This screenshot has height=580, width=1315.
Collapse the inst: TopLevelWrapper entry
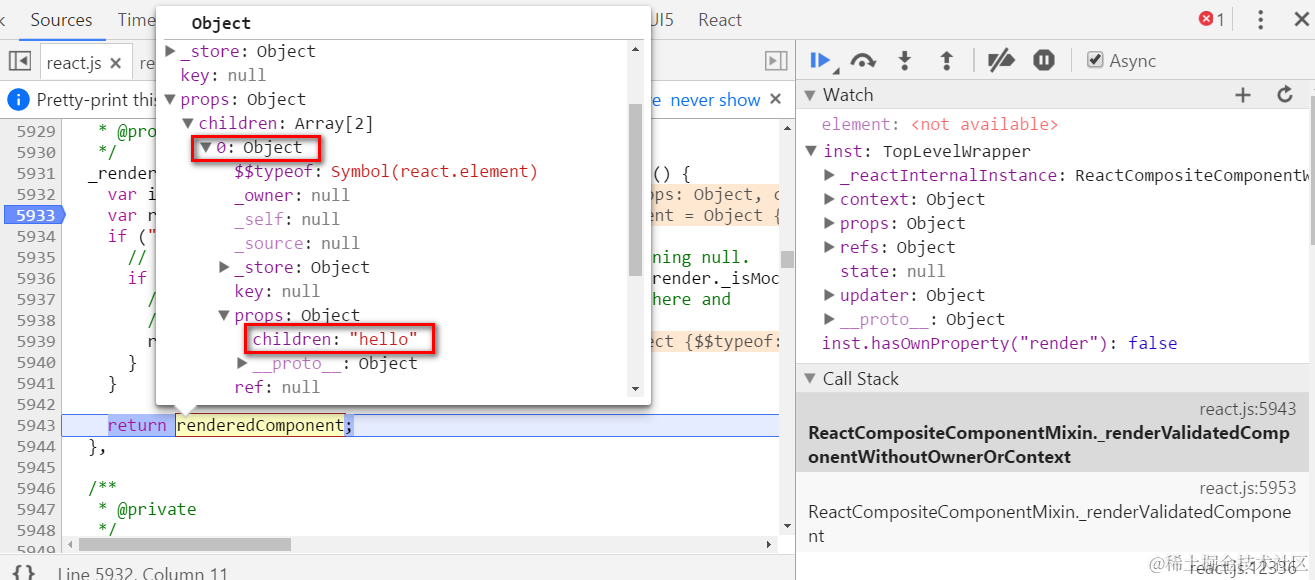point(811,152)
